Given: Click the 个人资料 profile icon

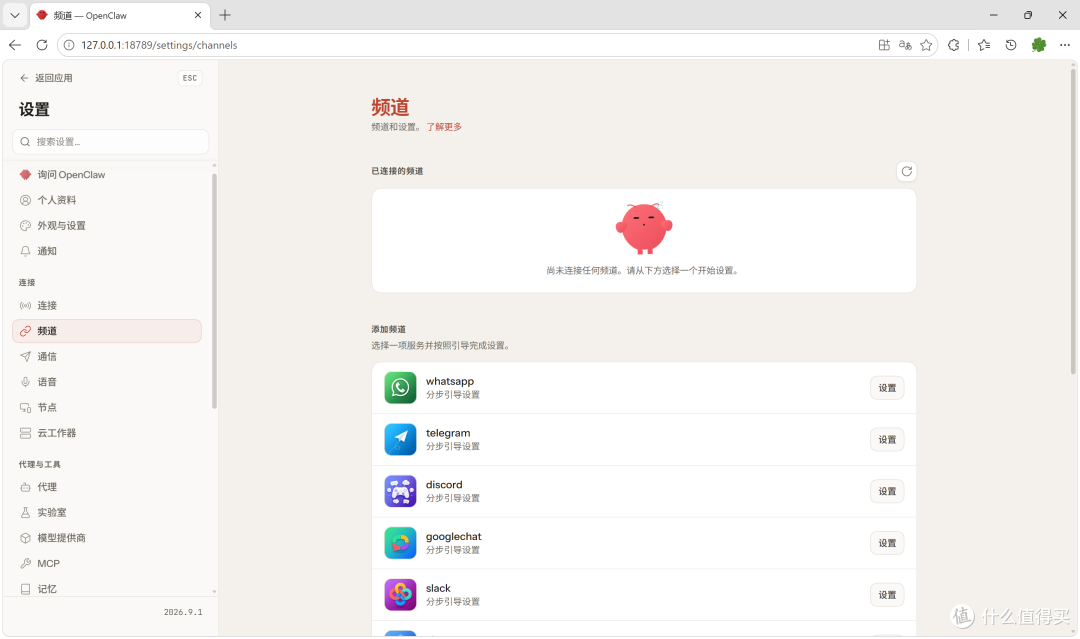Looking at the screenshot, I should [x=25, y=200].
